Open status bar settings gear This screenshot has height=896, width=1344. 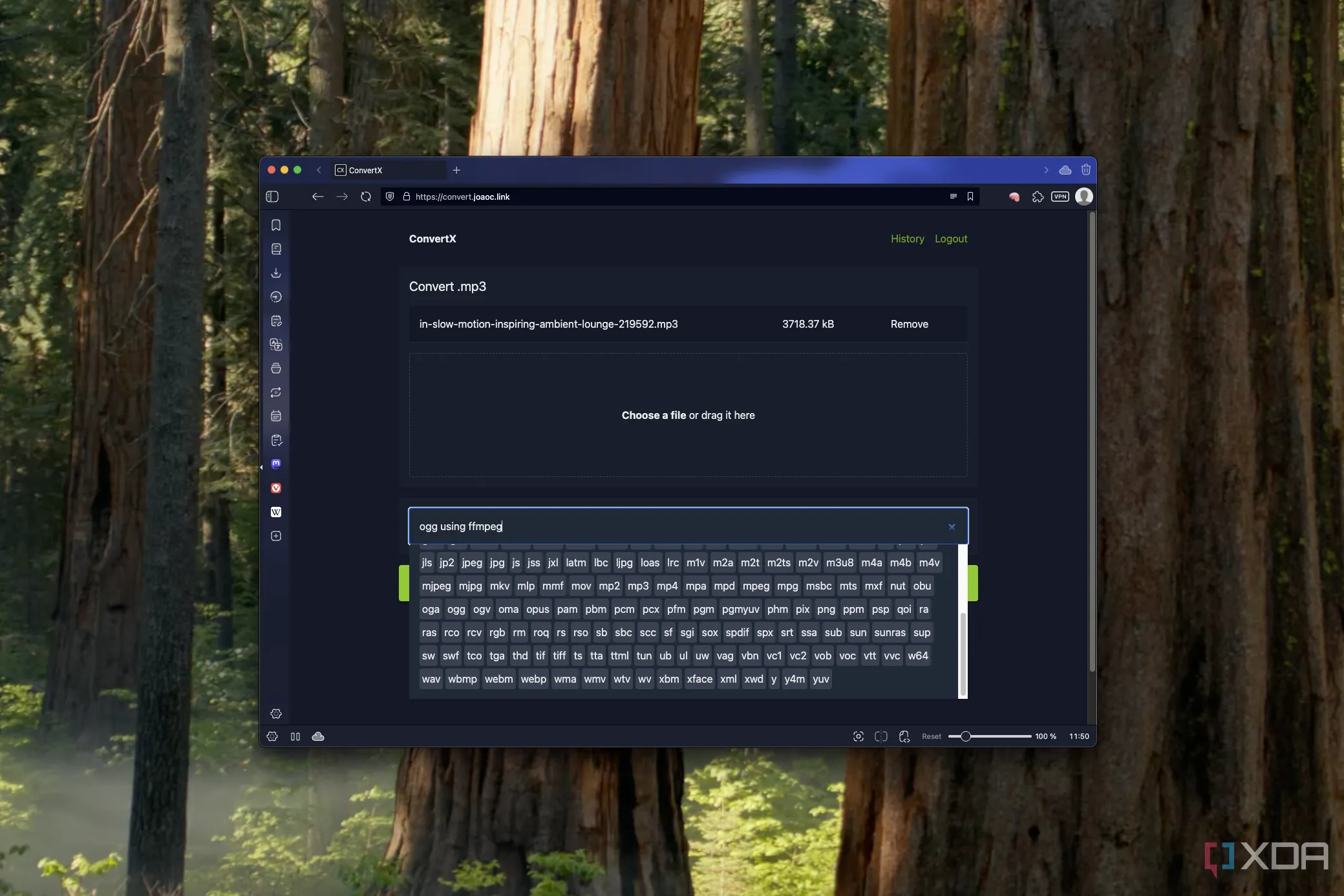(272, 736)
